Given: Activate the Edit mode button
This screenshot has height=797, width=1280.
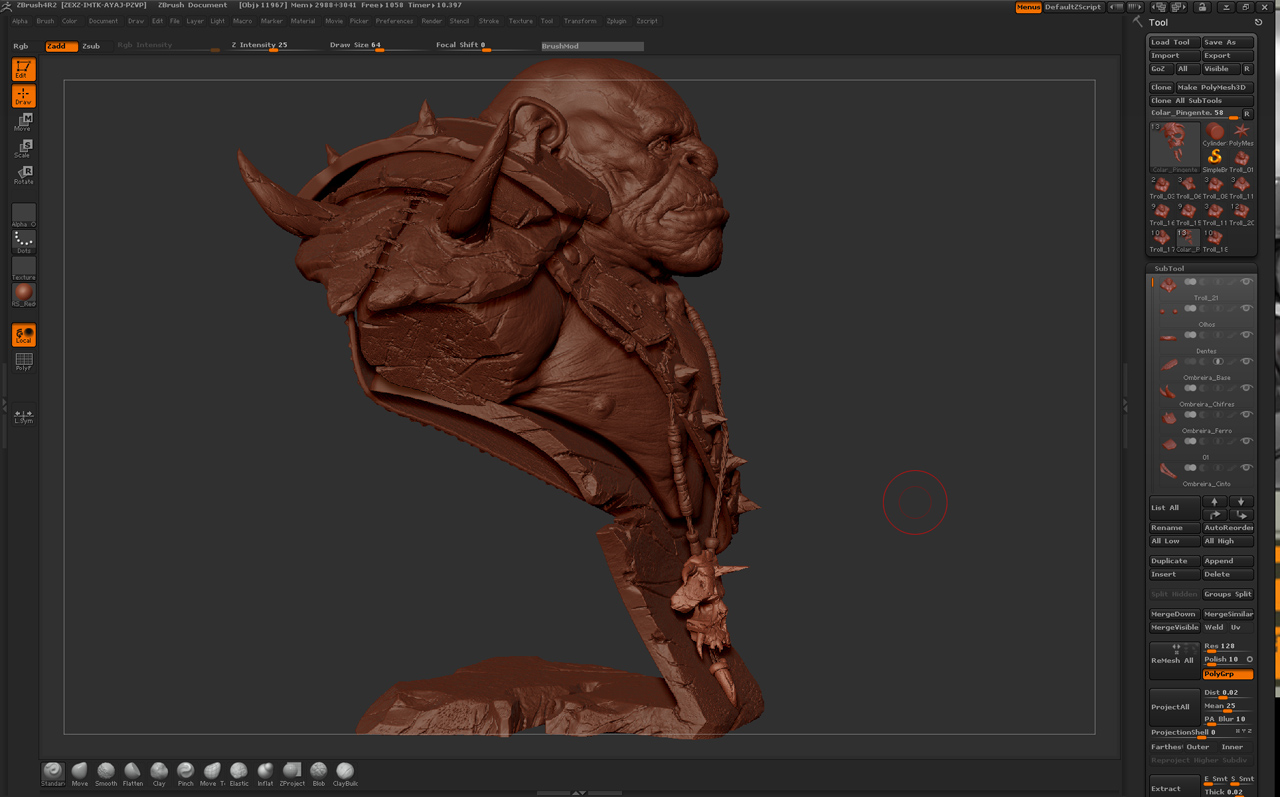Looking at the screenshot, I should click(x=23, y=69).
